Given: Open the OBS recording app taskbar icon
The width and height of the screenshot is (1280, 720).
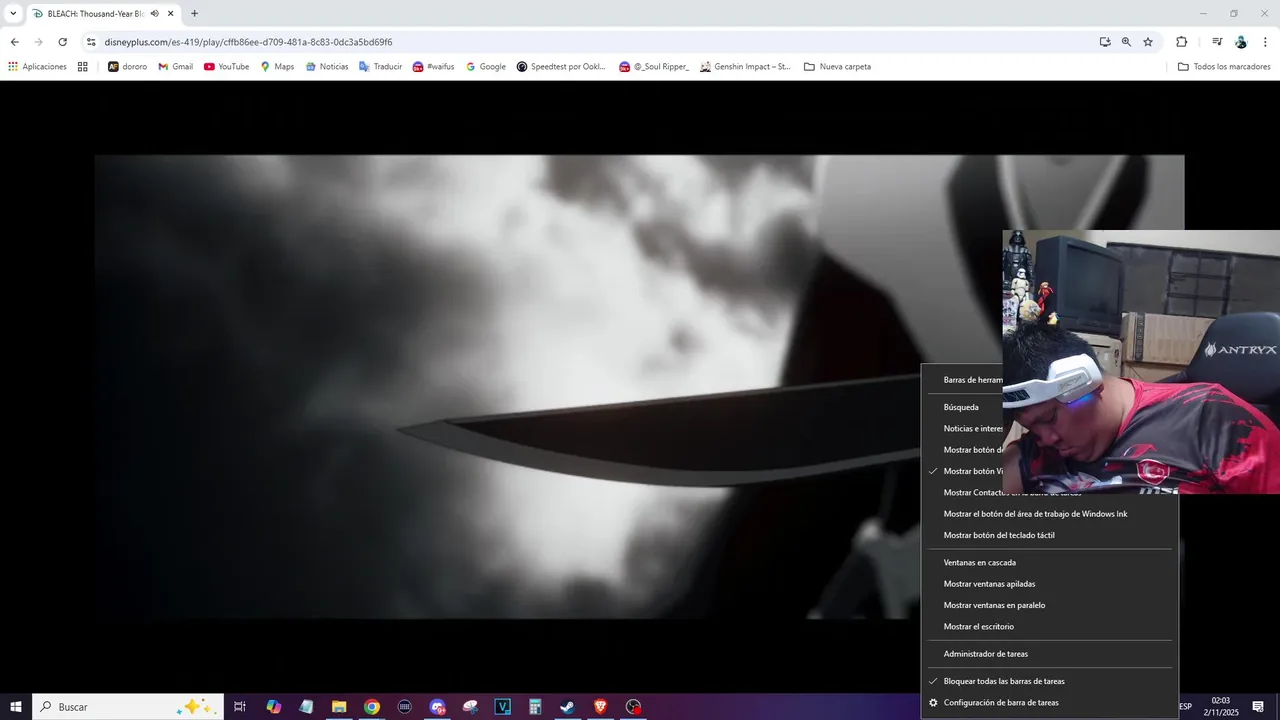Looking at the screenshot, I should pyautogui.click(x=633, y=707).
